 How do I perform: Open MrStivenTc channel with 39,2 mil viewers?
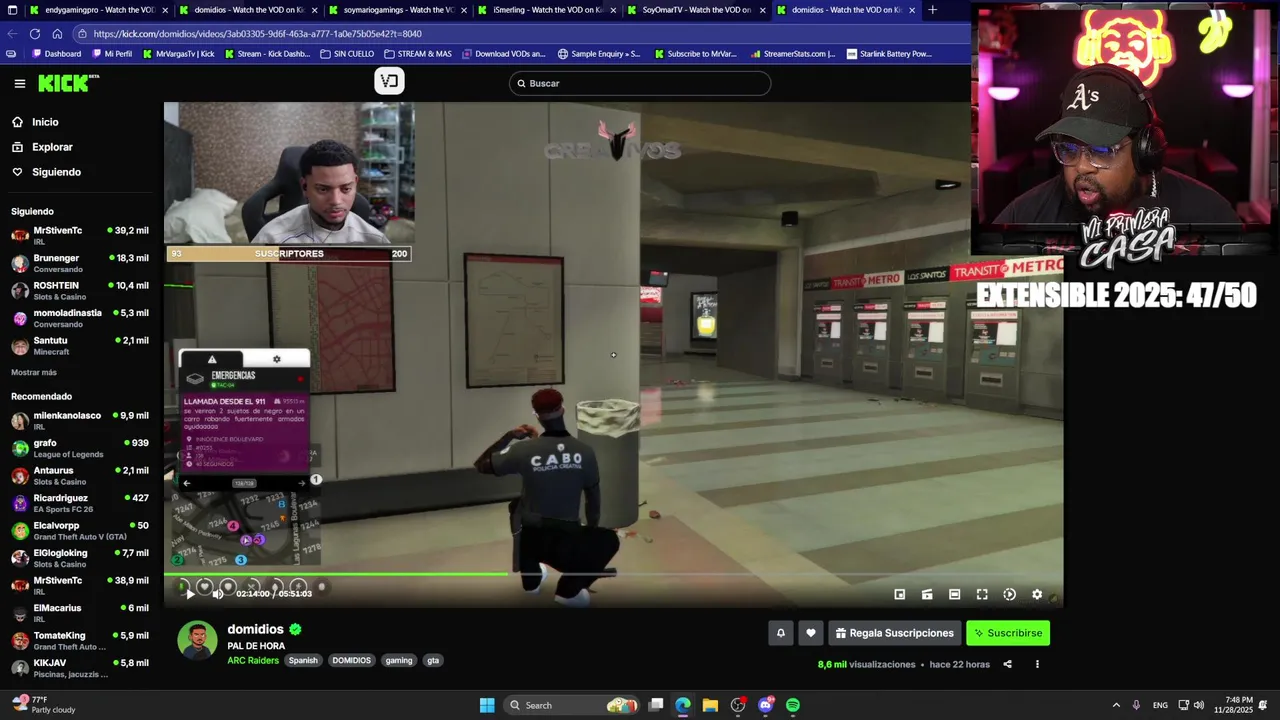point(80,235)
